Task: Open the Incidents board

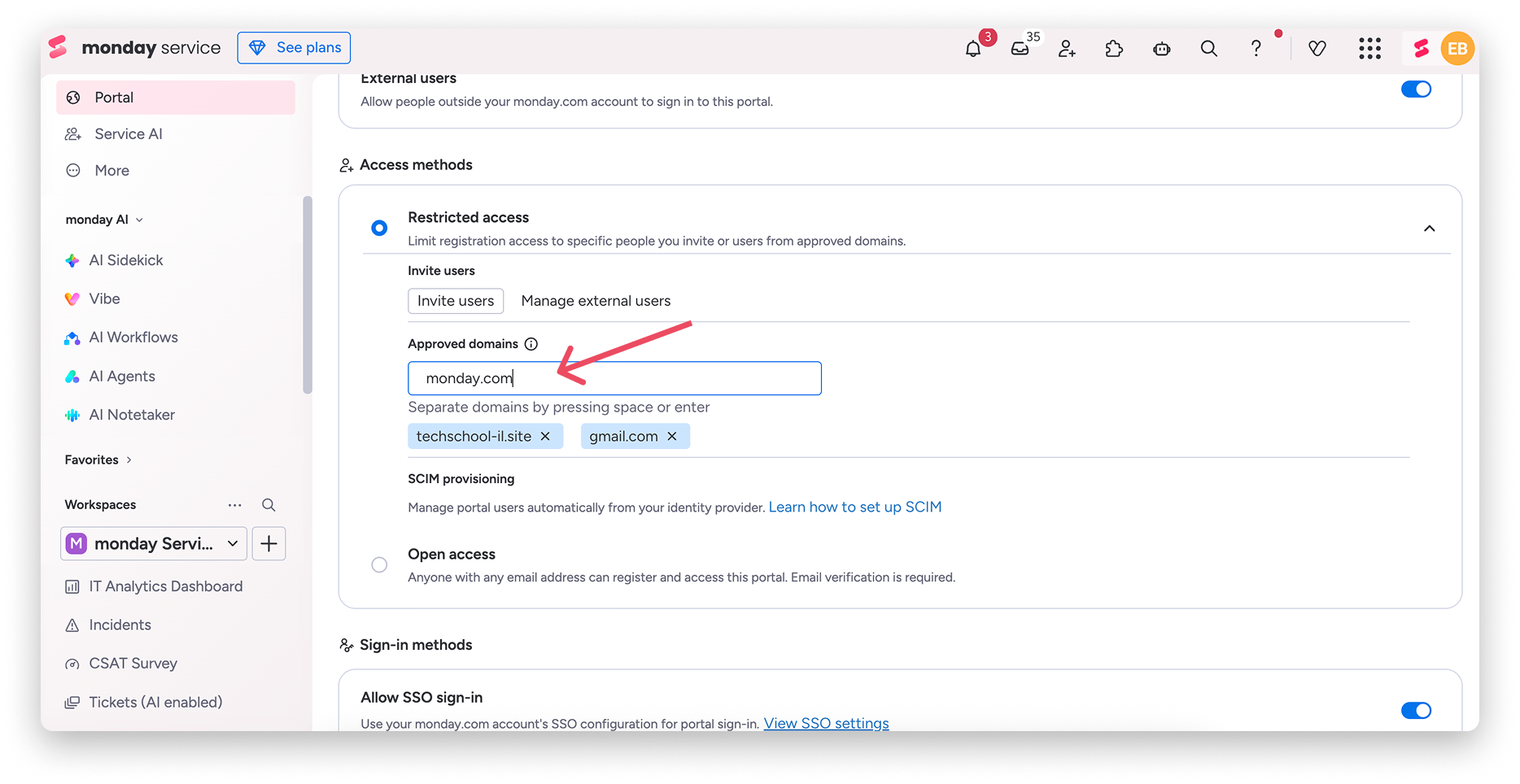Action: [120, 625]
